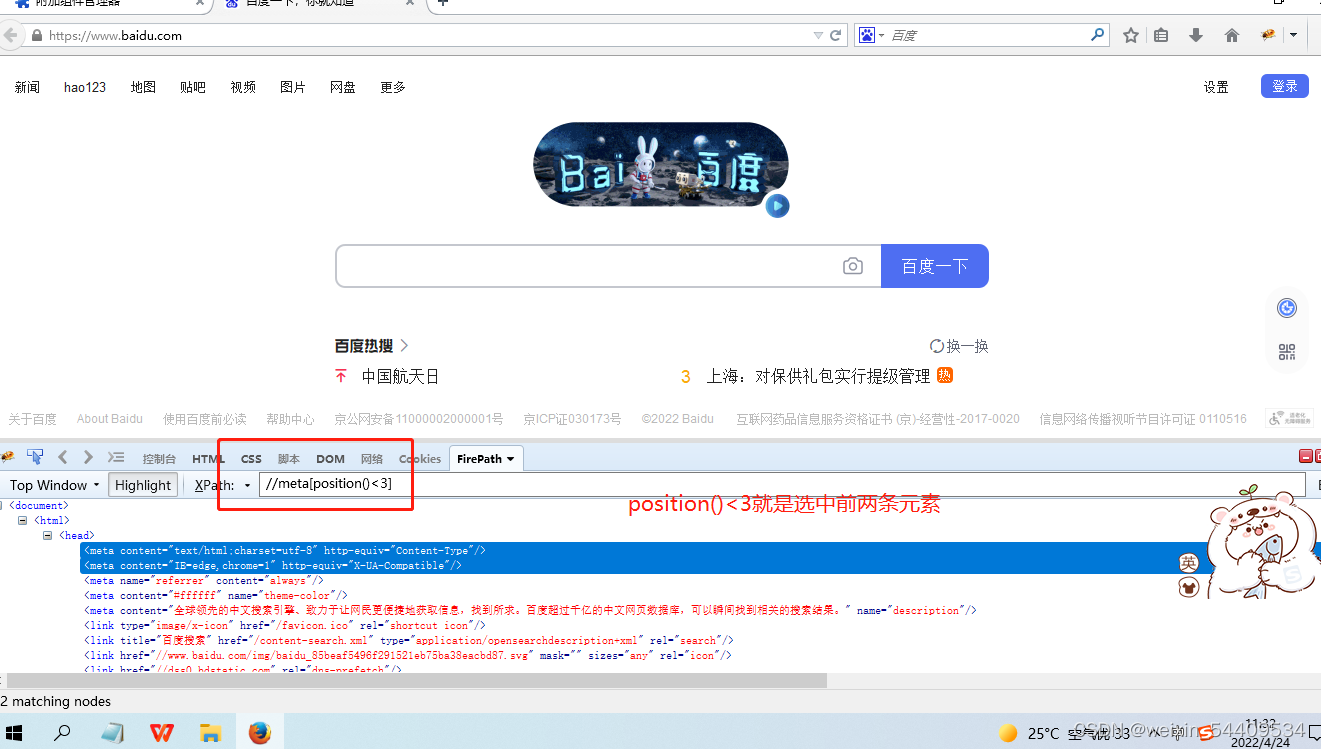Screen dimensions: 1321x749
Task: Switch to the HTML tab
Action: tap(208, 459)
